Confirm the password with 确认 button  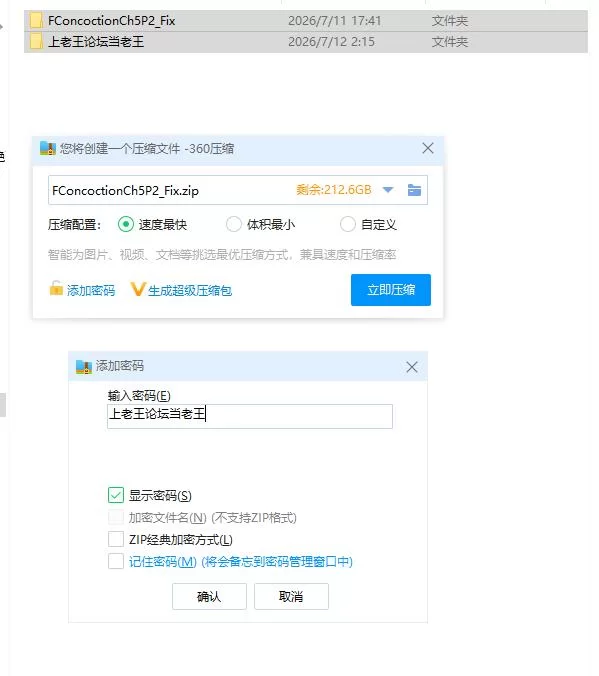(209, 596)
